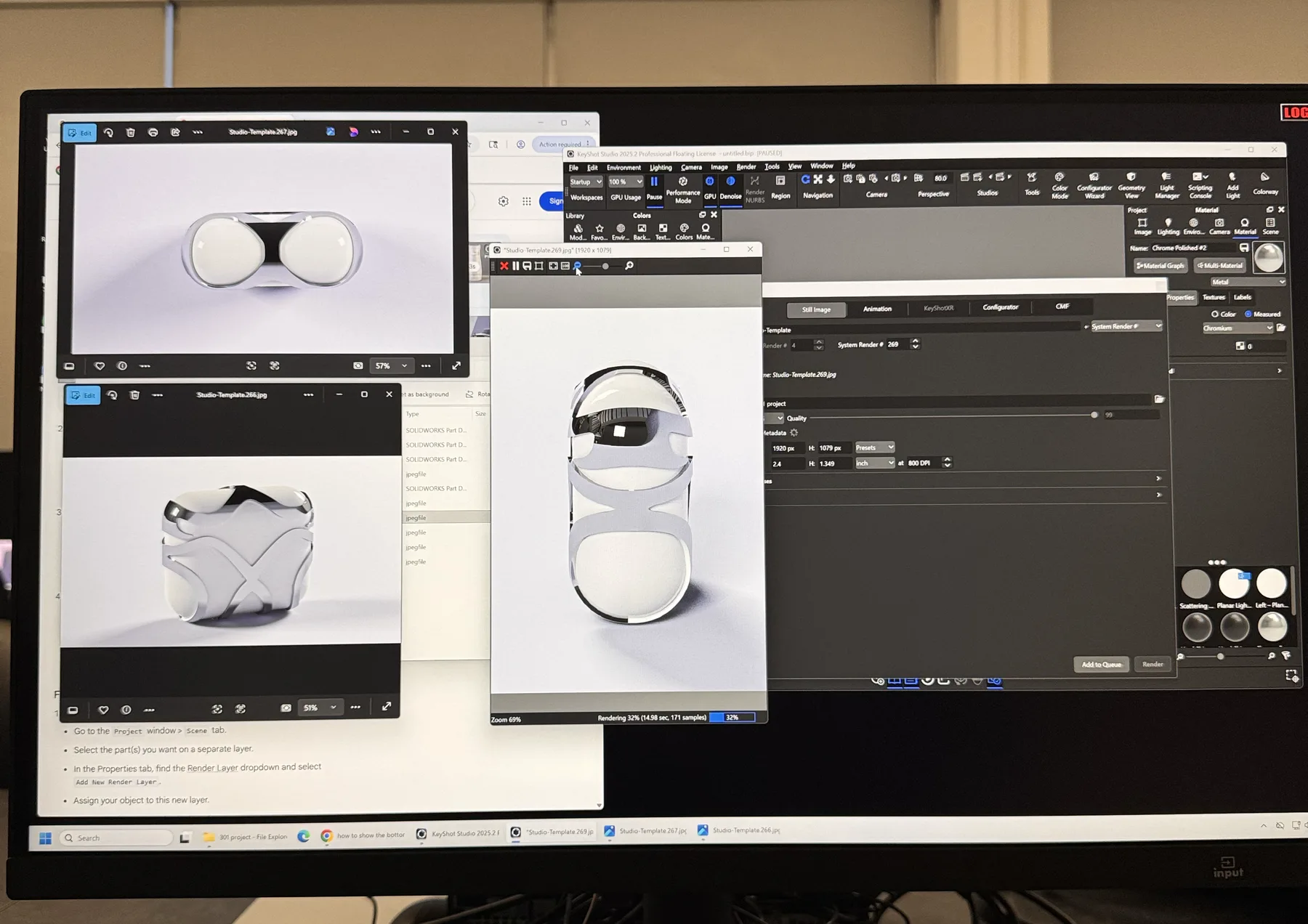Viewport: 1308px width, 924px height.
Task: Open the Startup workspace dropdown
Action: coord(586,182)
